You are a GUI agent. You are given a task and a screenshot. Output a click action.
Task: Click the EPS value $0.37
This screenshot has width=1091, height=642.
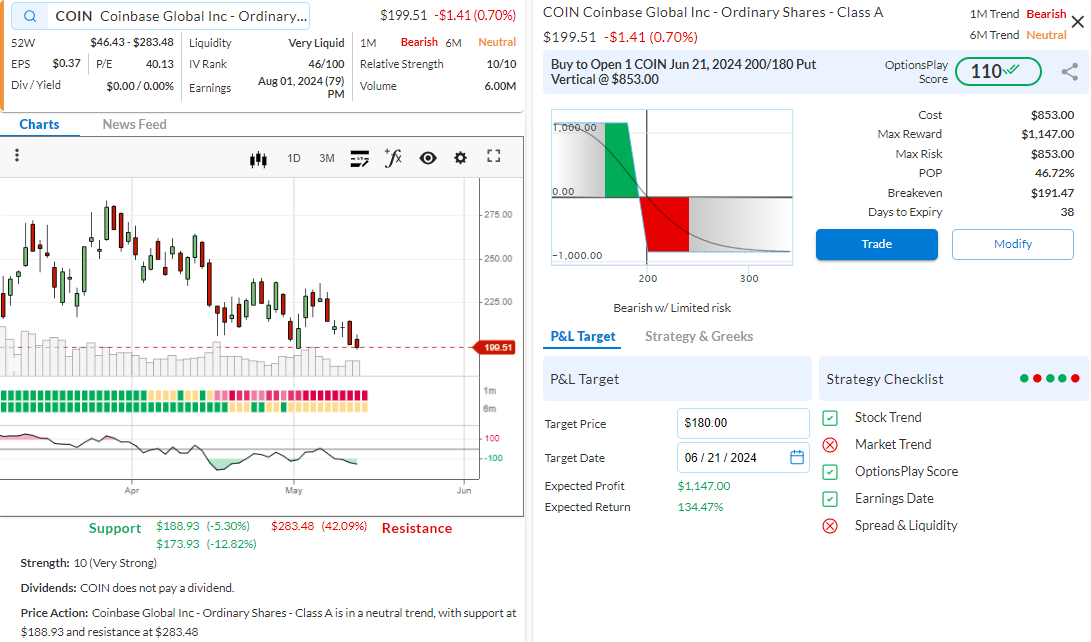pos(66,63)
